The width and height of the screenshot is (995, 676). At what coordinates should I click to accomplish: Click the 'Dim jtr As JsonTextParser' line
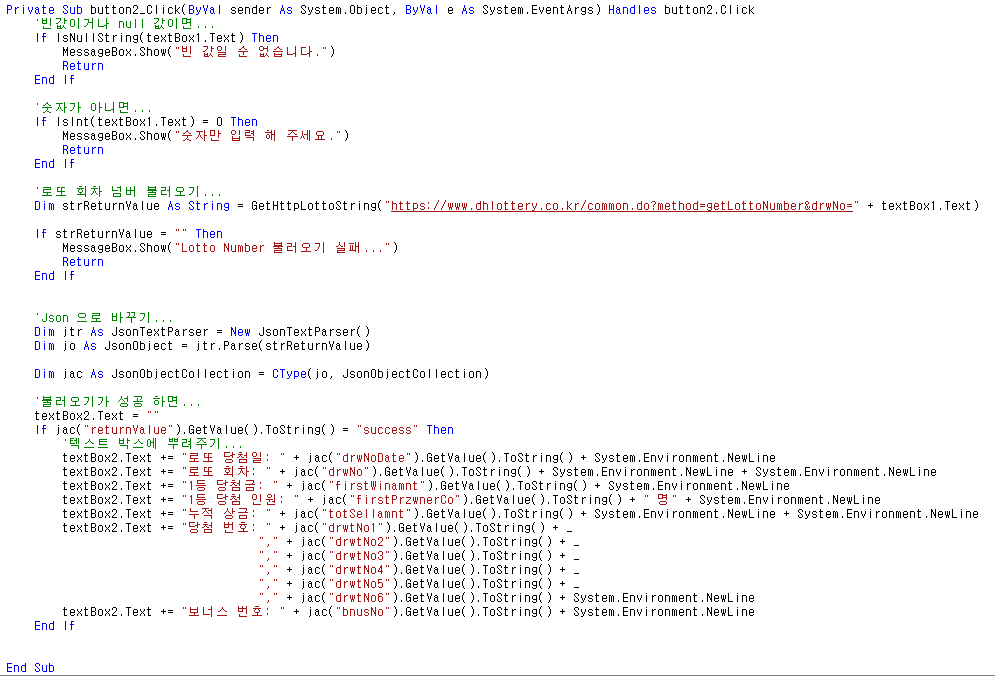tap(202, 331)
